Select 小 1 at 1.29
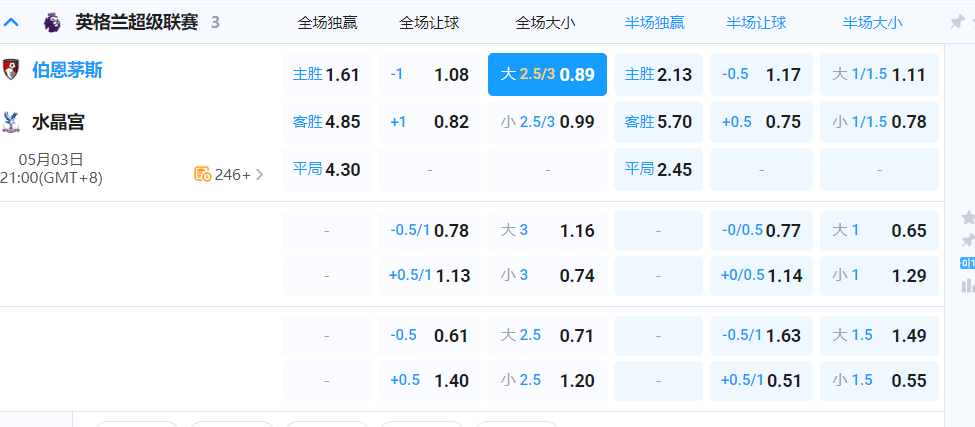 pos(879,275)
